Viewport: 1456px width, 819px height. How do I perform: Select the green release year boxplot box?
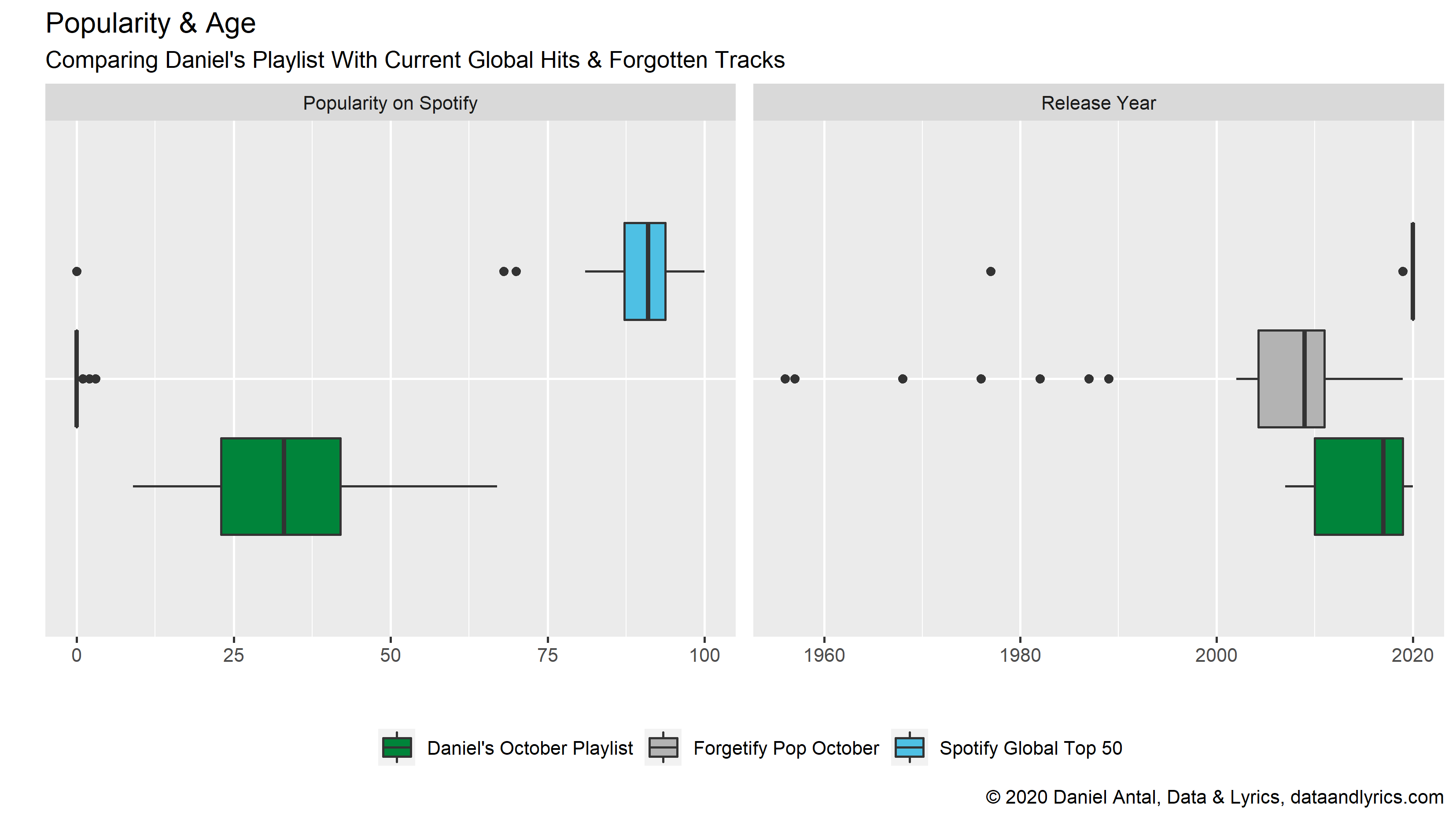coord(1358,486)
